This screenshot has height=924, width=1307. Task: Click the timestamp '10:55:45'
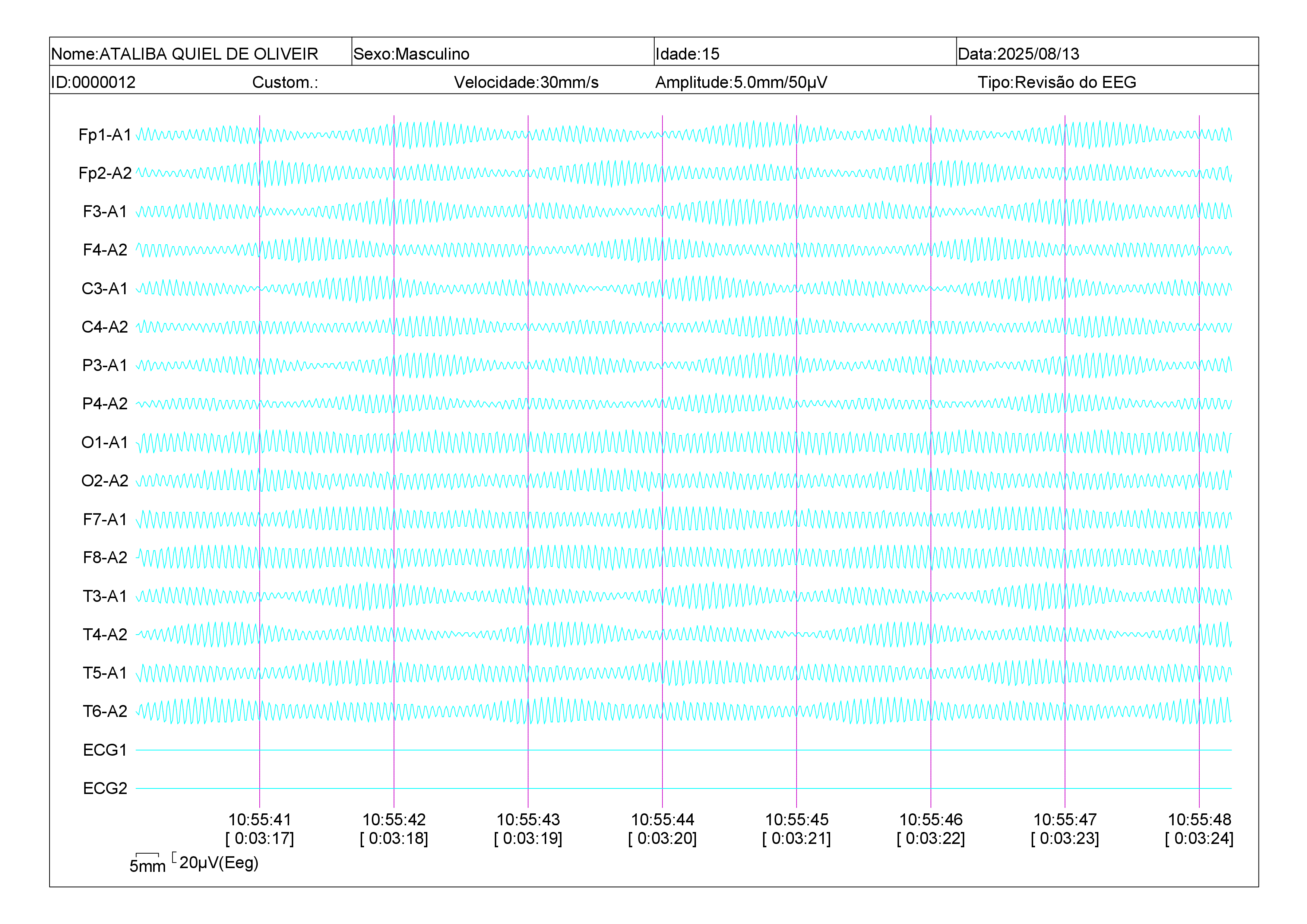(x=797, y=820)
